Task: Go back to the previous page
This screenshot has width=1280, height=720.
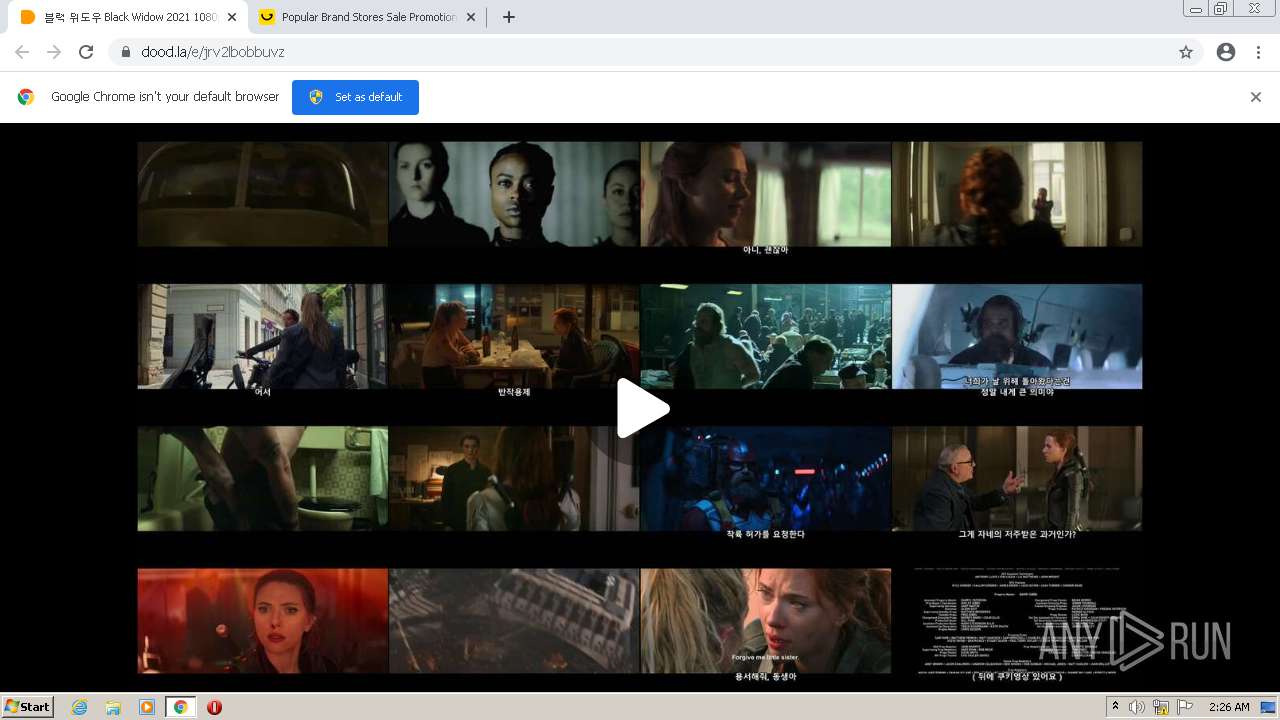Action: click(22, 52)
